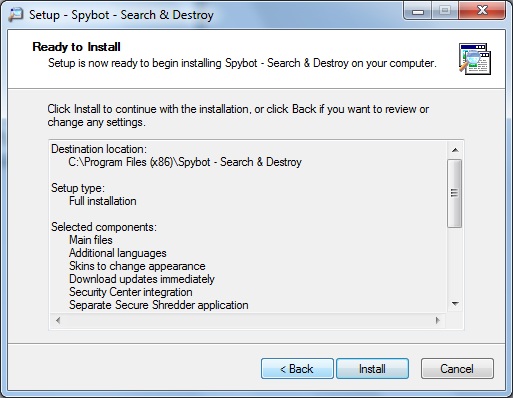Click the vertical scrollbar thumb

click(x=455, y=193)
